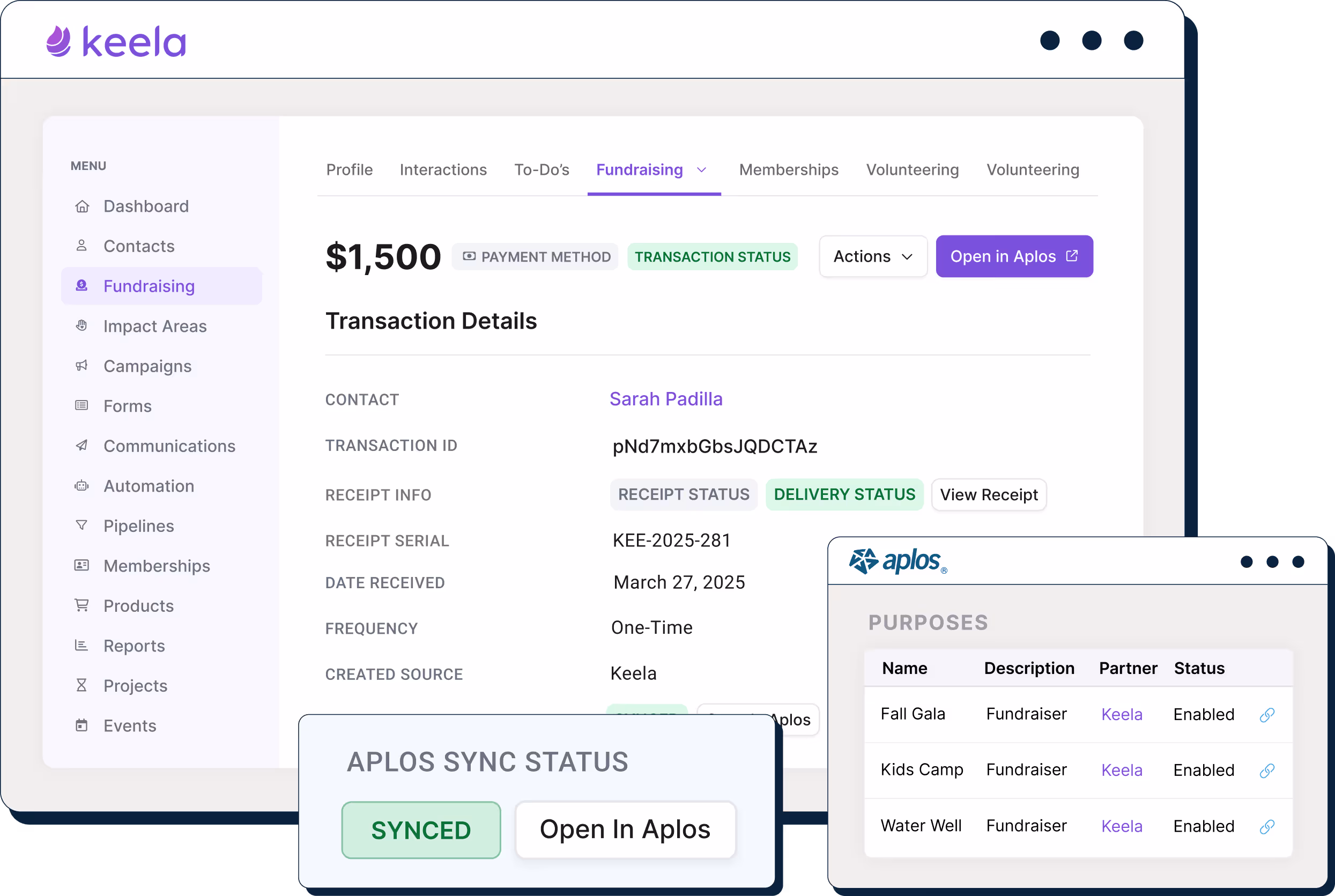Click the Events calendar icon
1335x896 pixels.
(x=81, y=725)
